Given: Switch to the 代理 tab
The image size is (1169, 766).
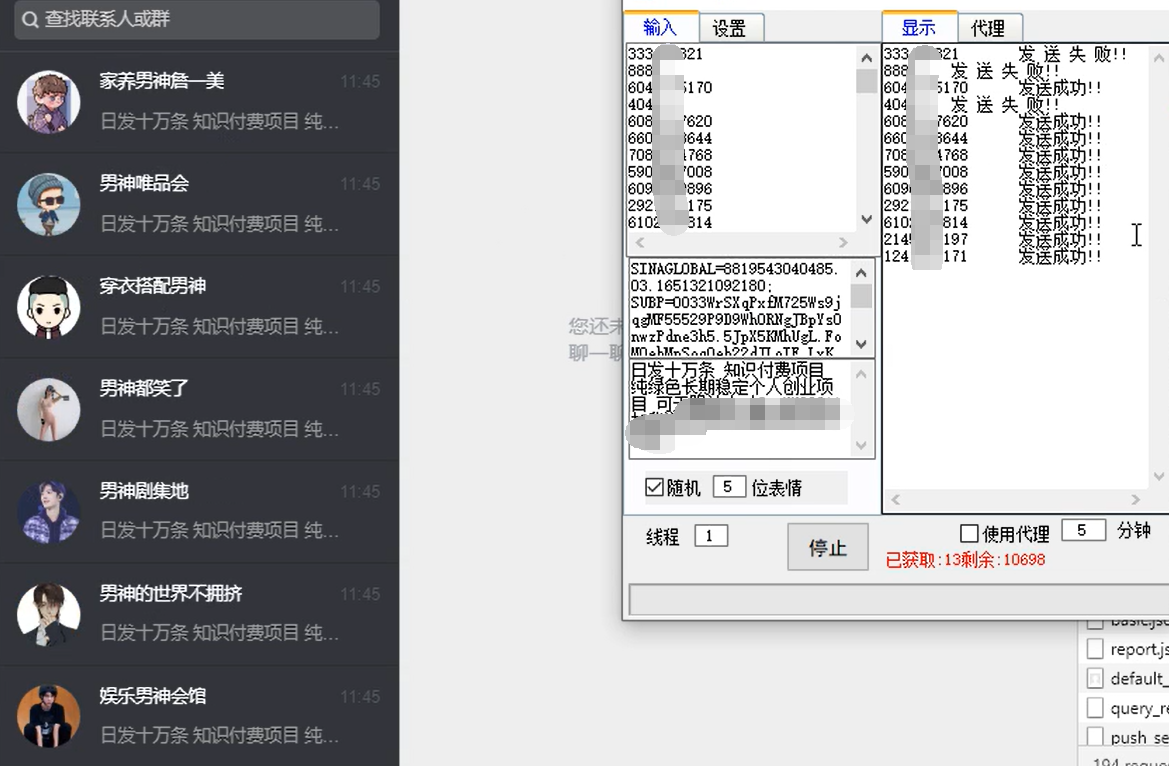Looking at the screenshot, I should pyautogui.click(x=991, y=28).
